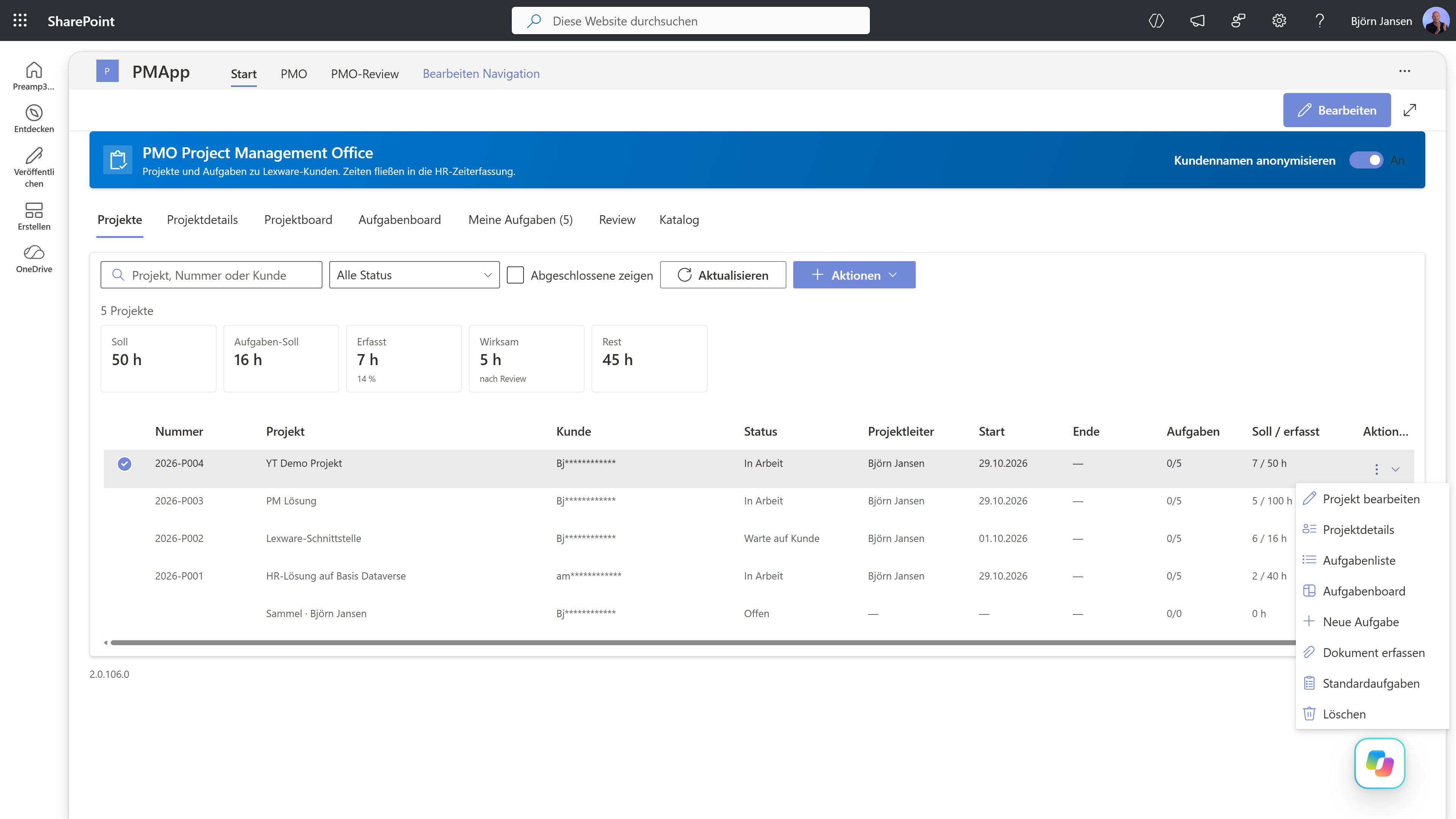The width and height of the screenshot is (1456, 819).
Task: Open Standardaufgaben in context menu
Action: 1372,683
